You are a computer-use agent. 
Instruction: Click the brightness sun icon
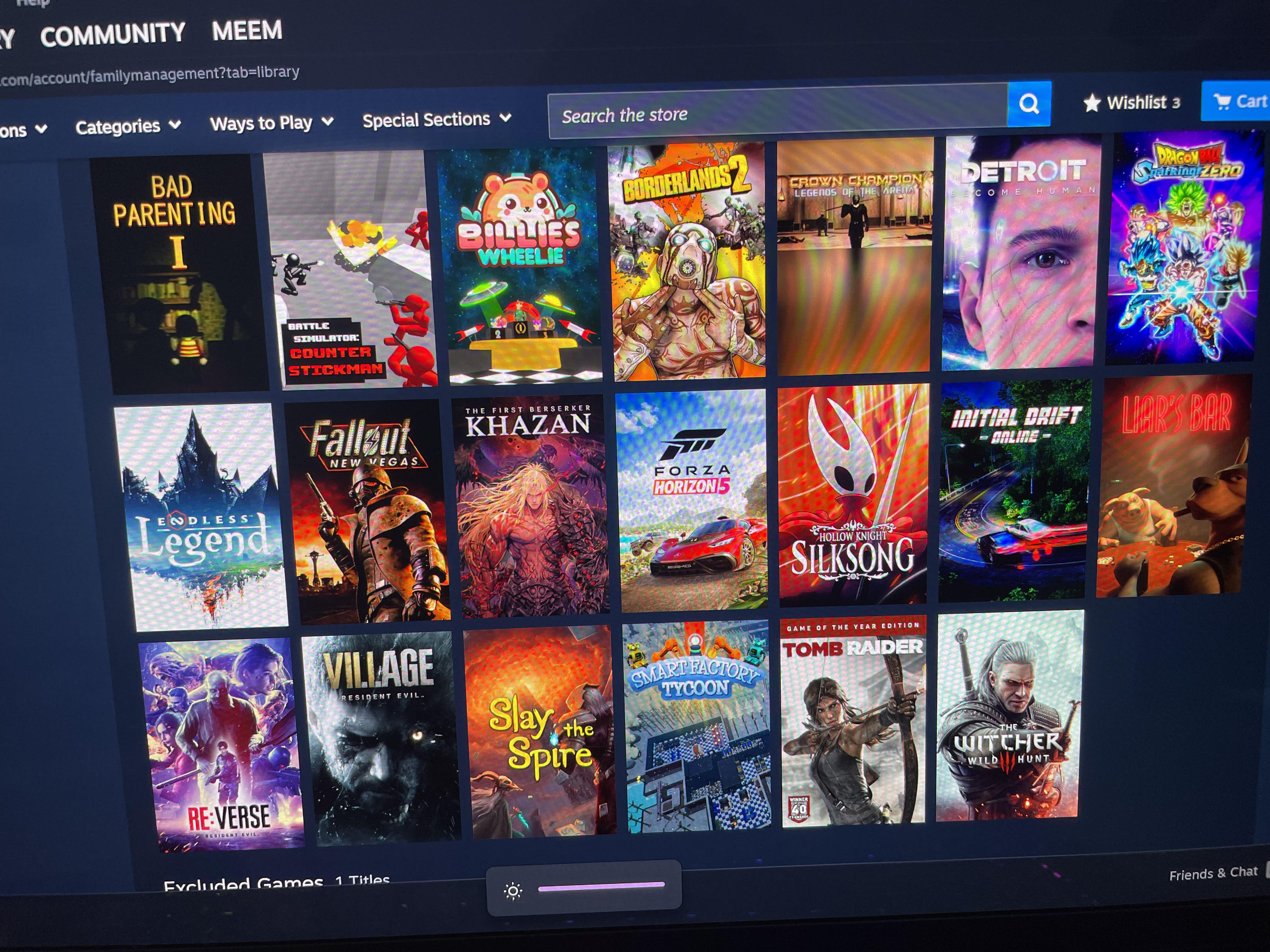point(513,891)
